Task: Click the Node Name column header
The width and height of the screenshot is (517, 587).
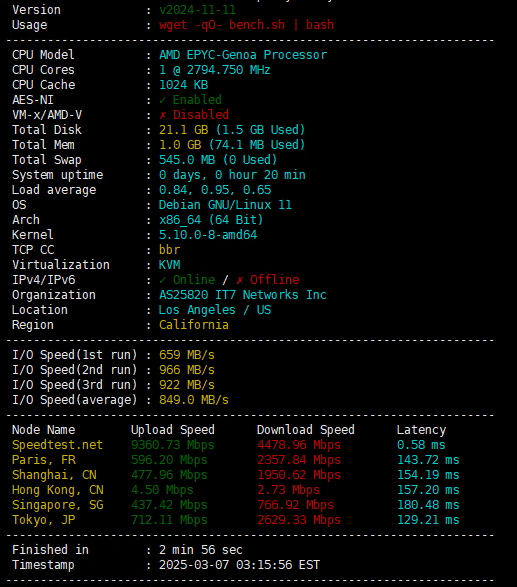Action: pos(43,430)
